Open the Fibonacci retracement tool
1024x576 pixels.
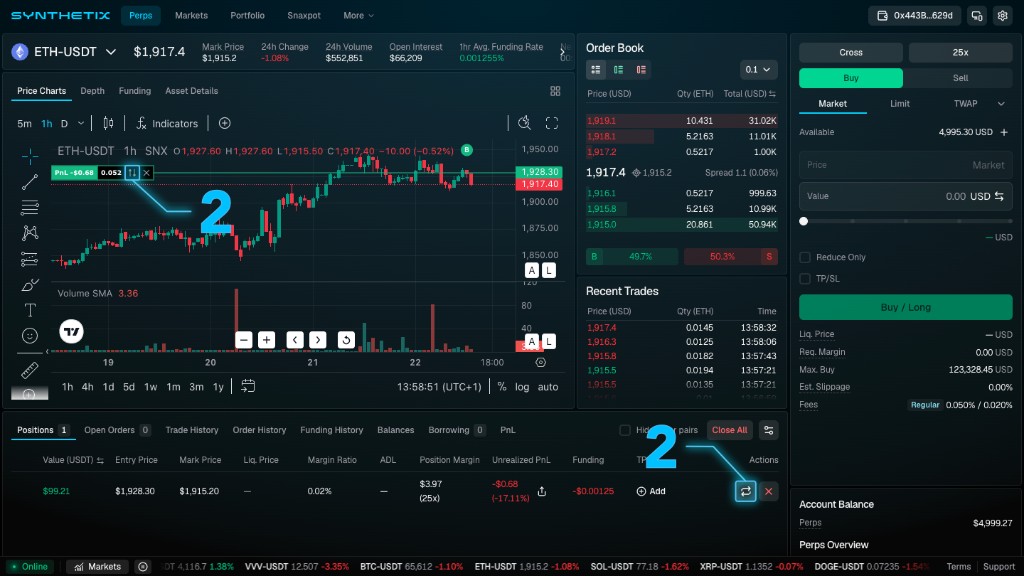[x=29, y=208]
